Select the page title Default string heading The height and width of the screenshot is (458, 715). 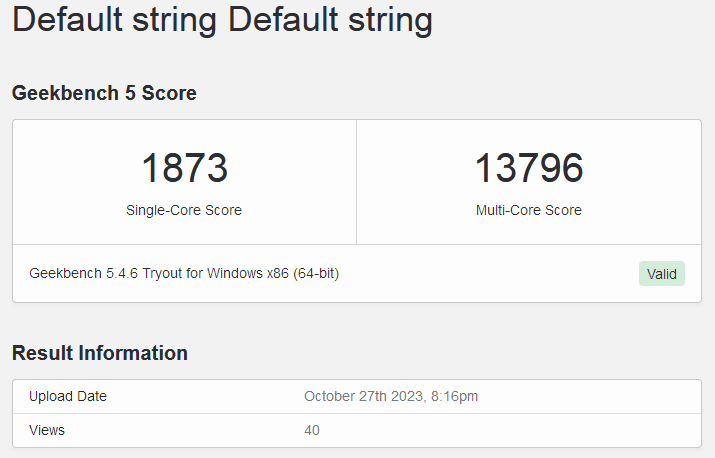tap(222, 20)
